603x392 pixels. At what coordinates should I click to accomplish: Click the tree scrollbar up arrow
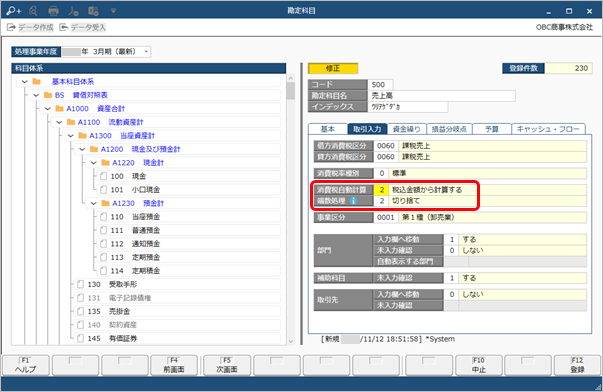click(291, 78)
